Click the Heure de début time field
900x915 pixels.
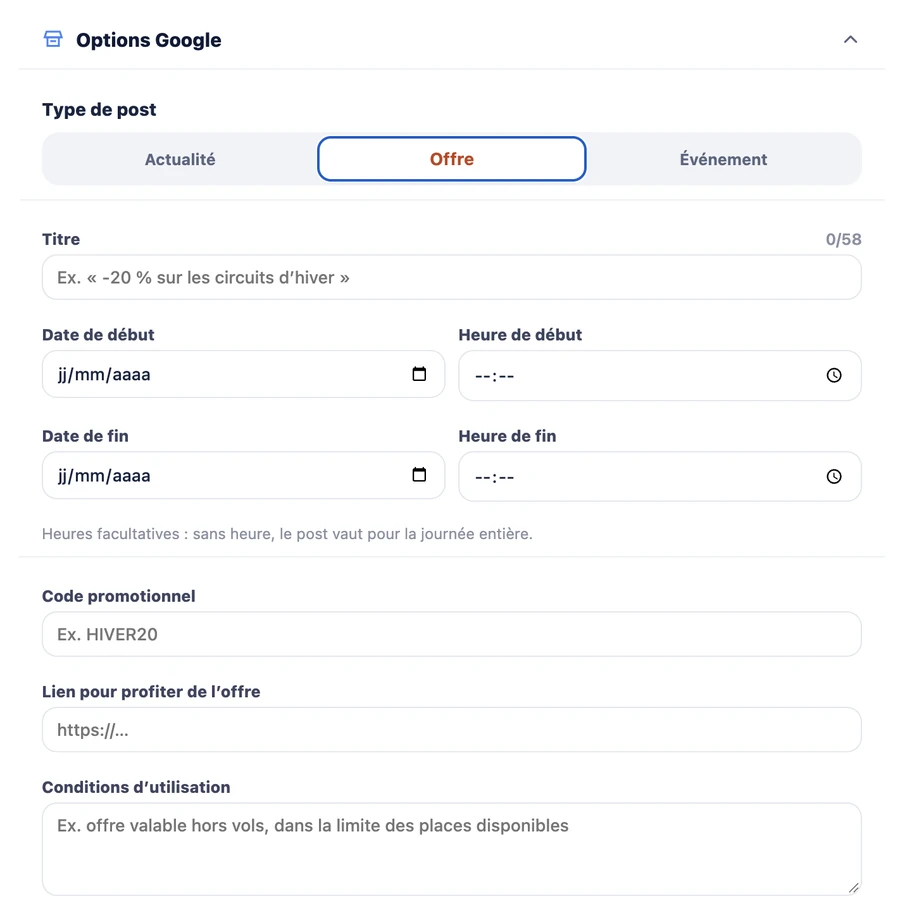click(660, 375)
